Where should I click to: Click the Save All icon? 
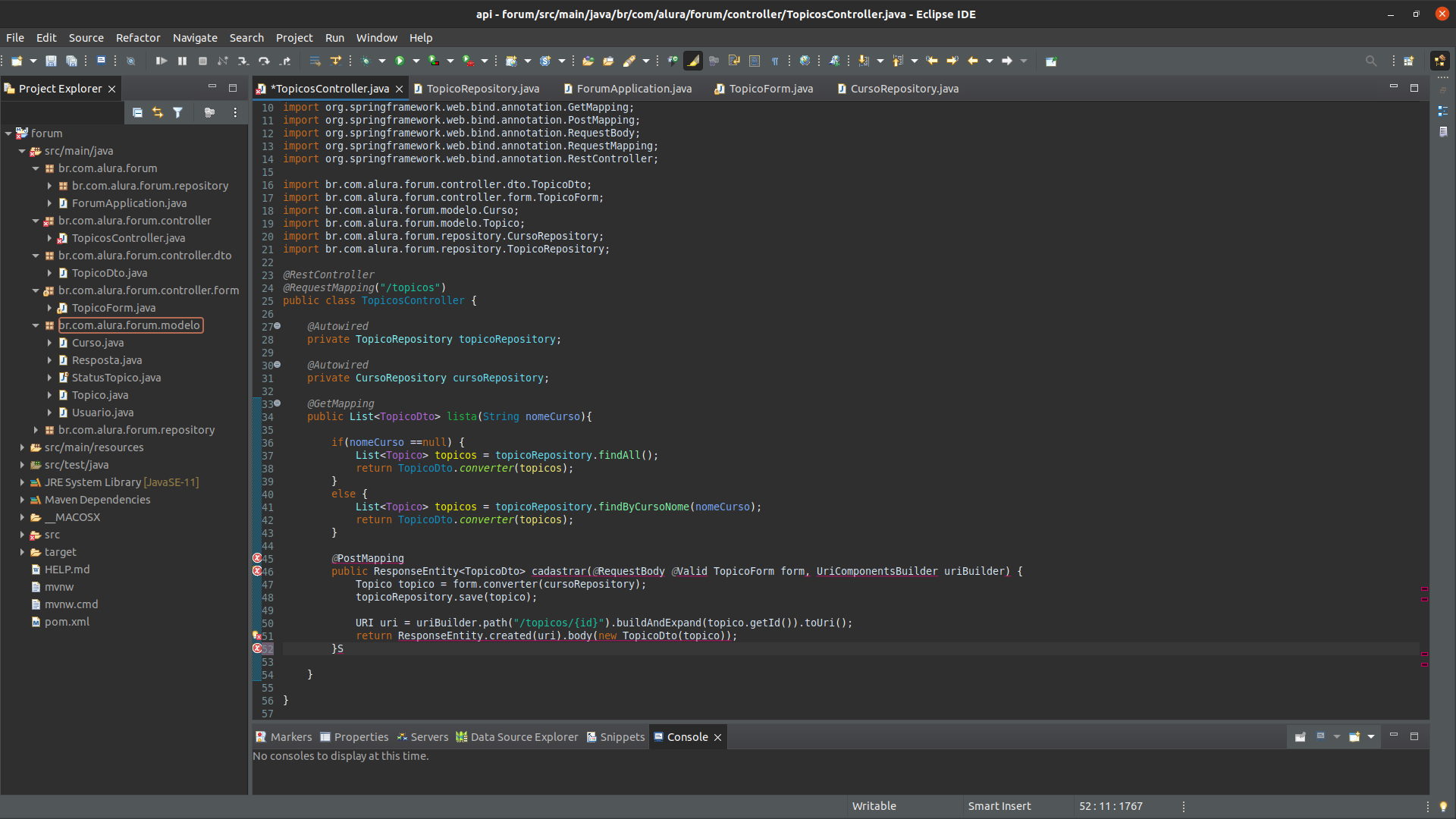point(71,61)
